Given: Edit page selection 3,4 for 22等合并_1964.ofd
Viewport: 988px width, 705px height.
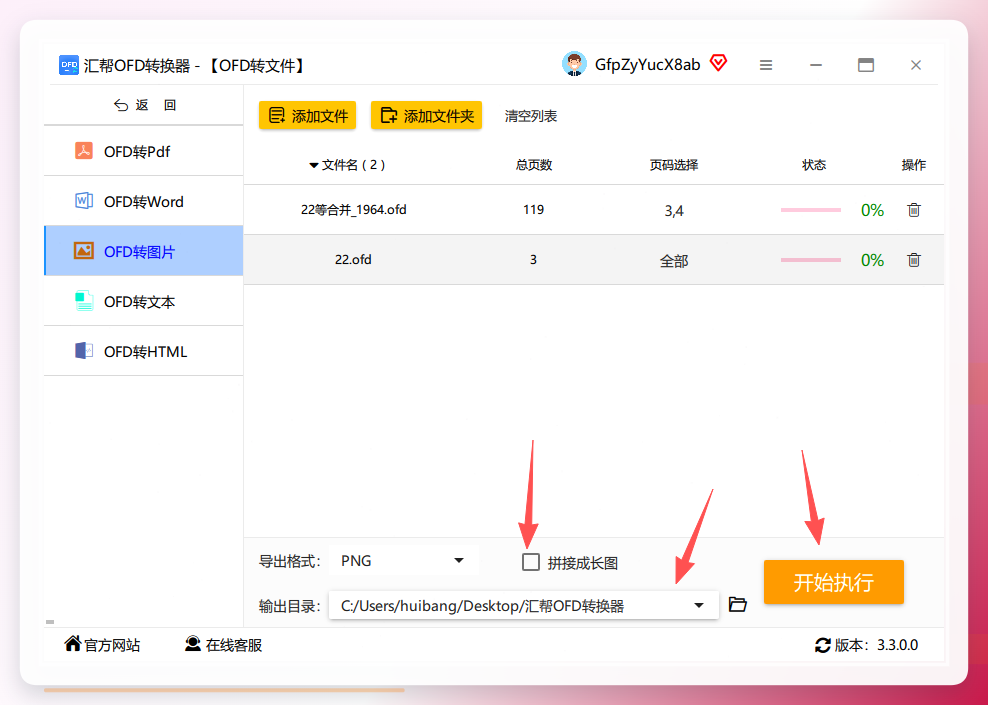Looking at the screenshot, I should pos(674,210).
